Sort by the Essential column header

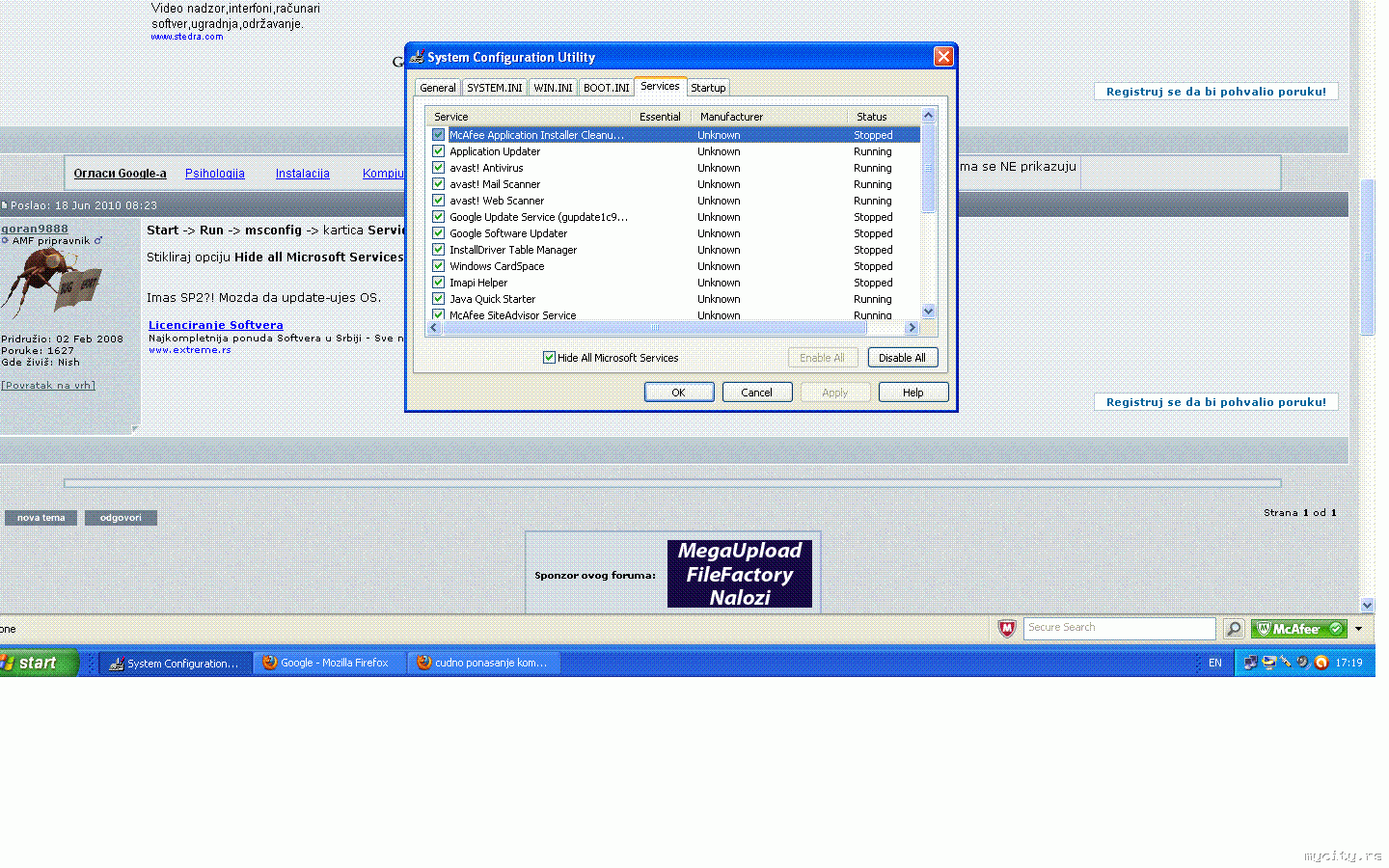661,117
